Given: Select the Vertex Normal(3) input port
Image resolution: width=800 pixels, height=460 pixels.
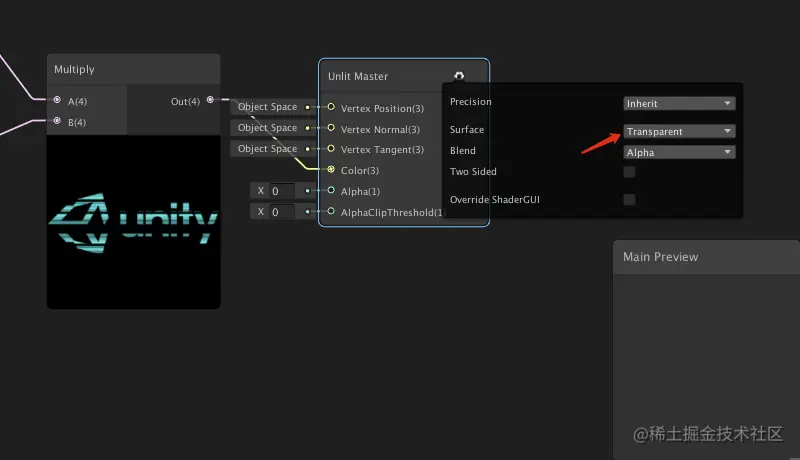Looking at the screenshot, I should click(331, 127).
